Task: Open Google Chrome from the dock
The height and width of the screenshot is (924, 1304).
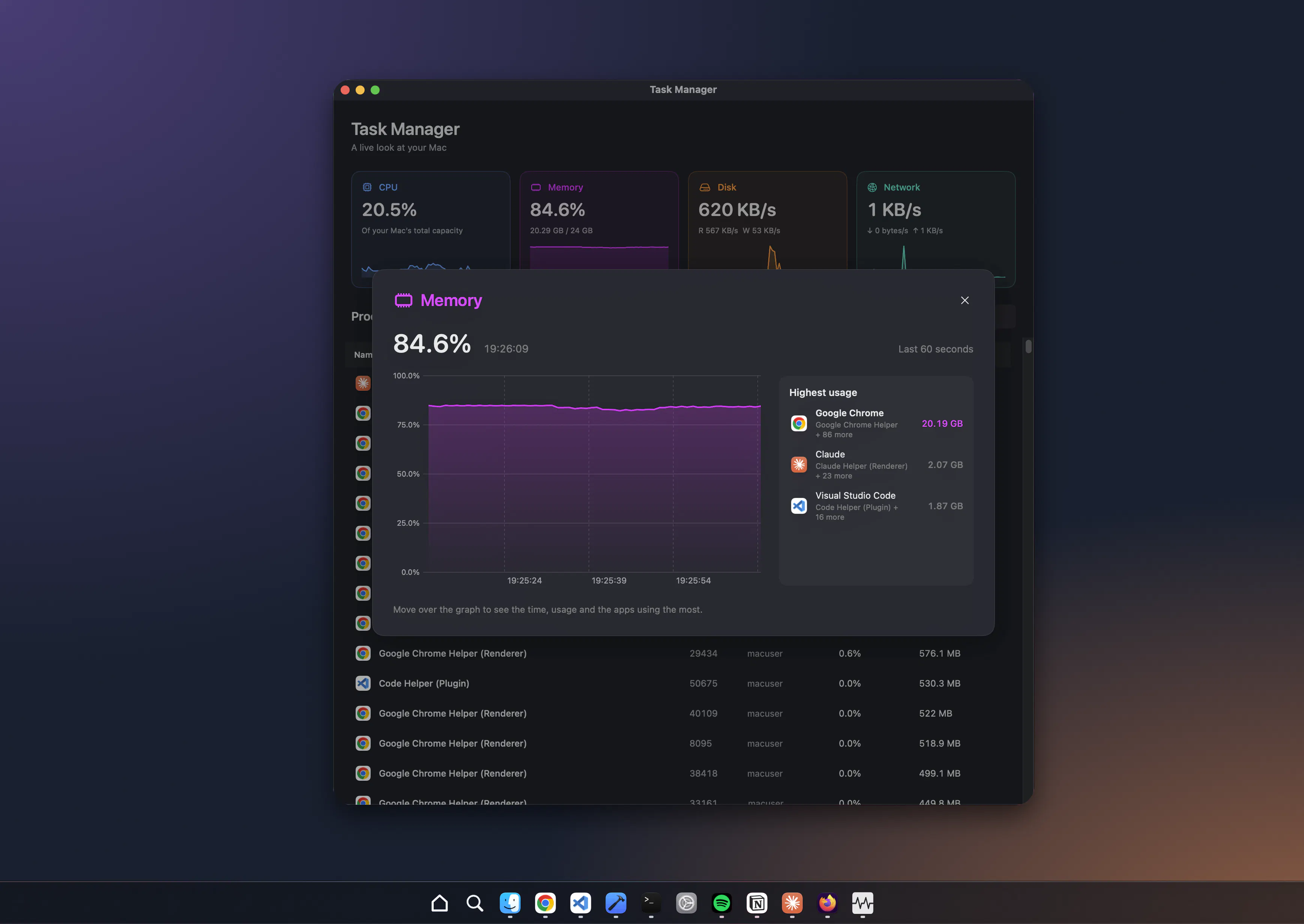Action: [545, 902]
